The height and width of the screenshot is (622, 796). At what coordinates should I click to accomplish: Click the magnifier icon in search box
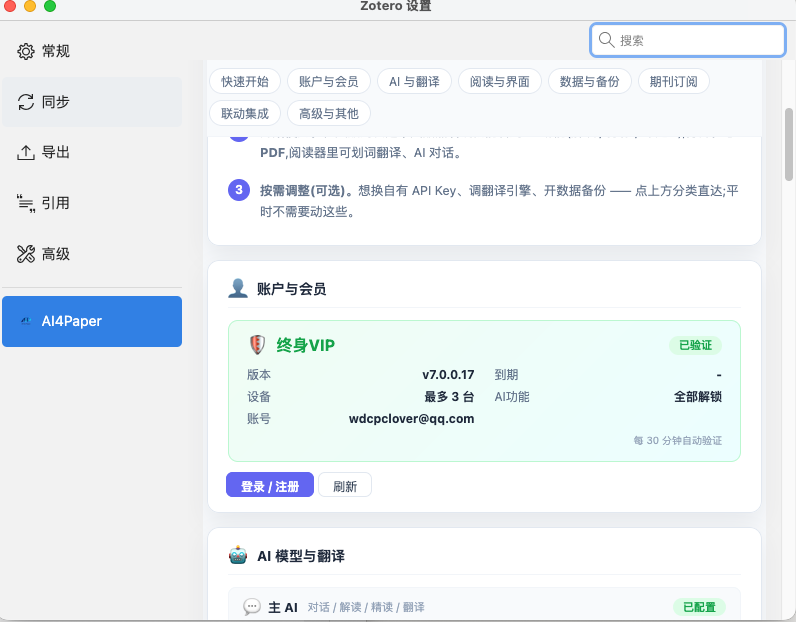click(606, 40)
